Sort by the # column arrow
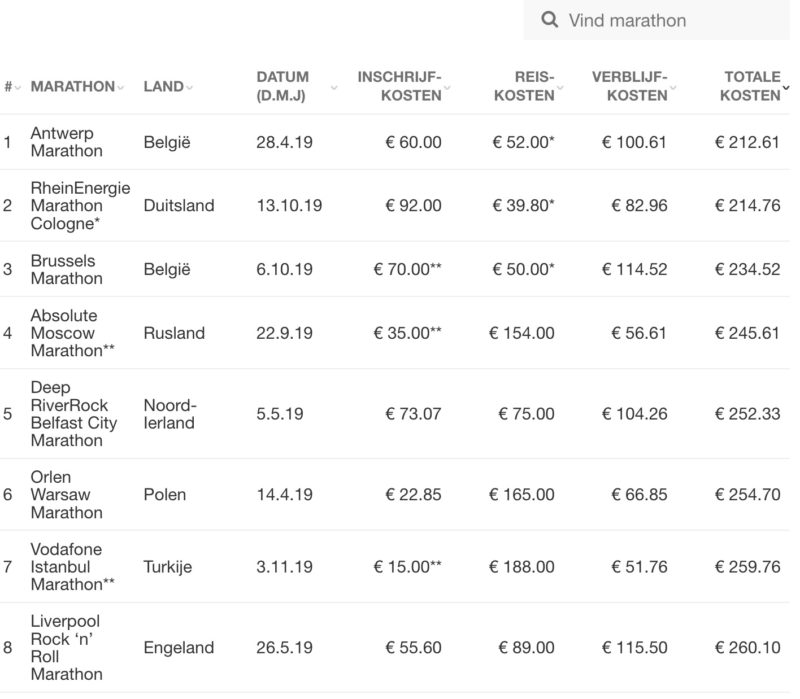Image resolution: width=800 pixels, height=699 pixels. pos(18,88)
